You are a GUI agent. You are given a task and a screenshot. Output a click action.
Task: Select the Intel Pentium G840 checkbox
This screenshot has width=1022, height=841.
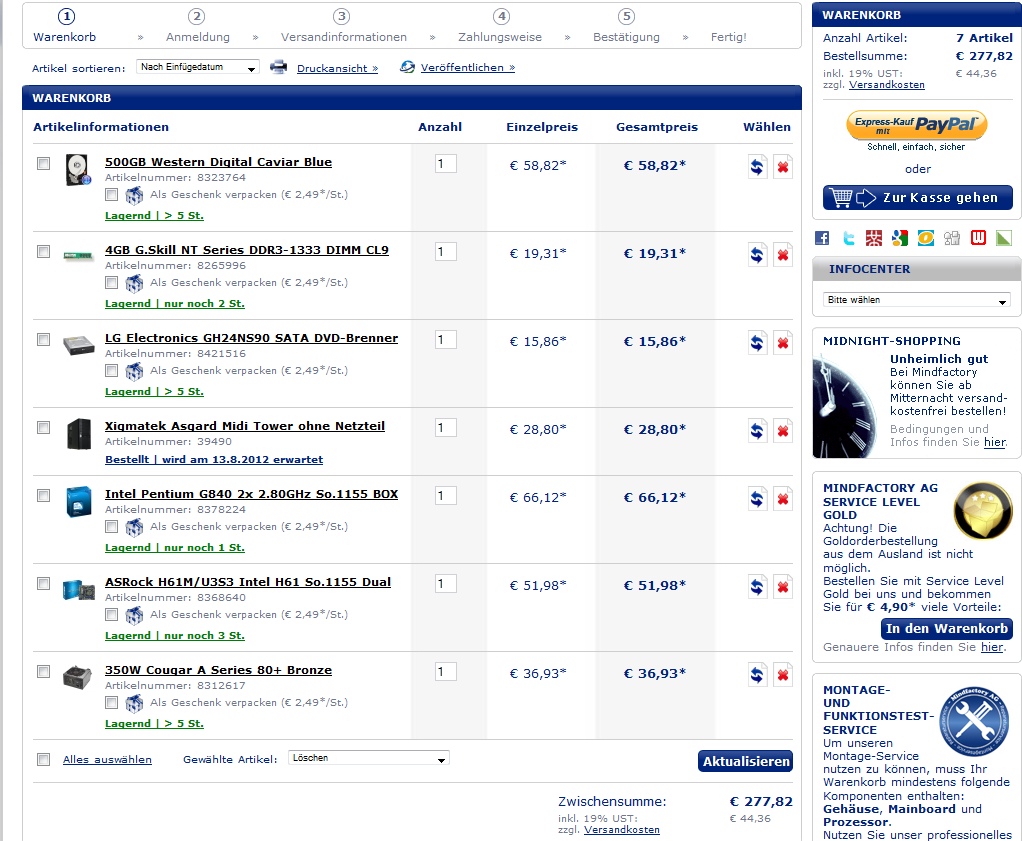pos(44,495)
